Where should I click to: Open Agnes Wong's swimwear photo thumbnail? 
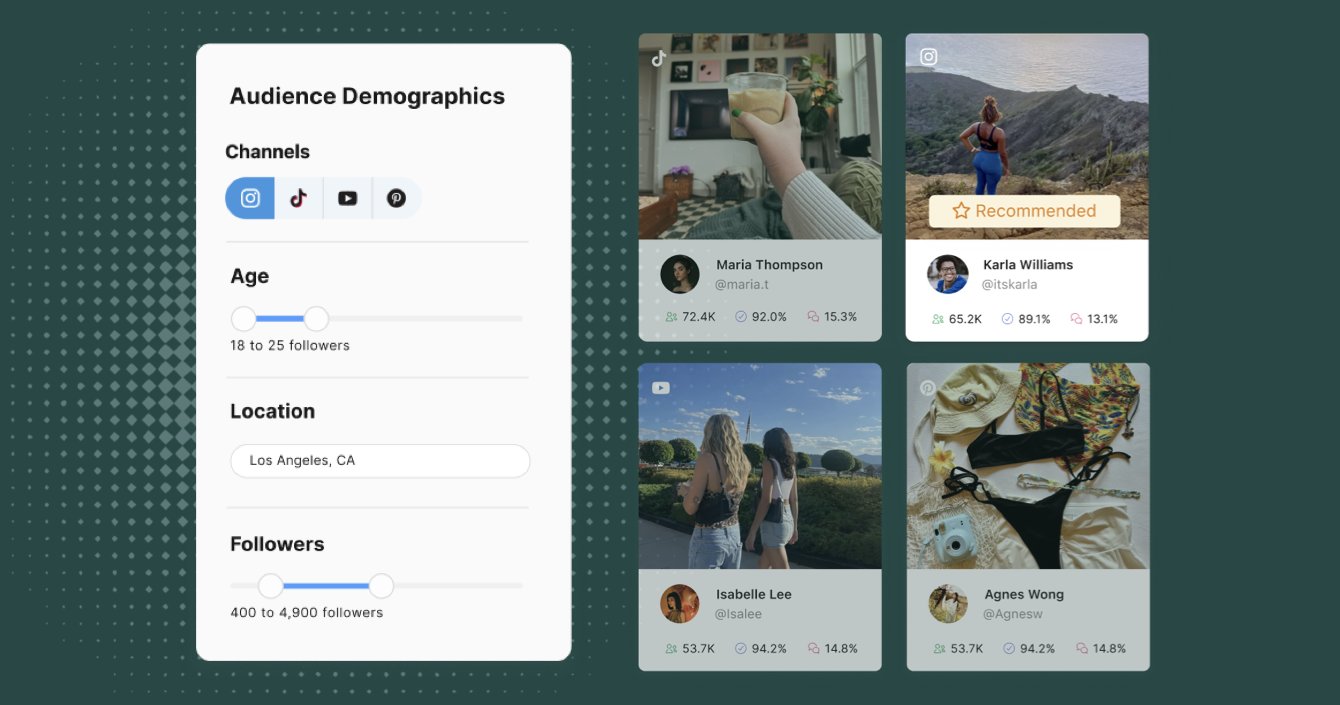[1028, 466]
